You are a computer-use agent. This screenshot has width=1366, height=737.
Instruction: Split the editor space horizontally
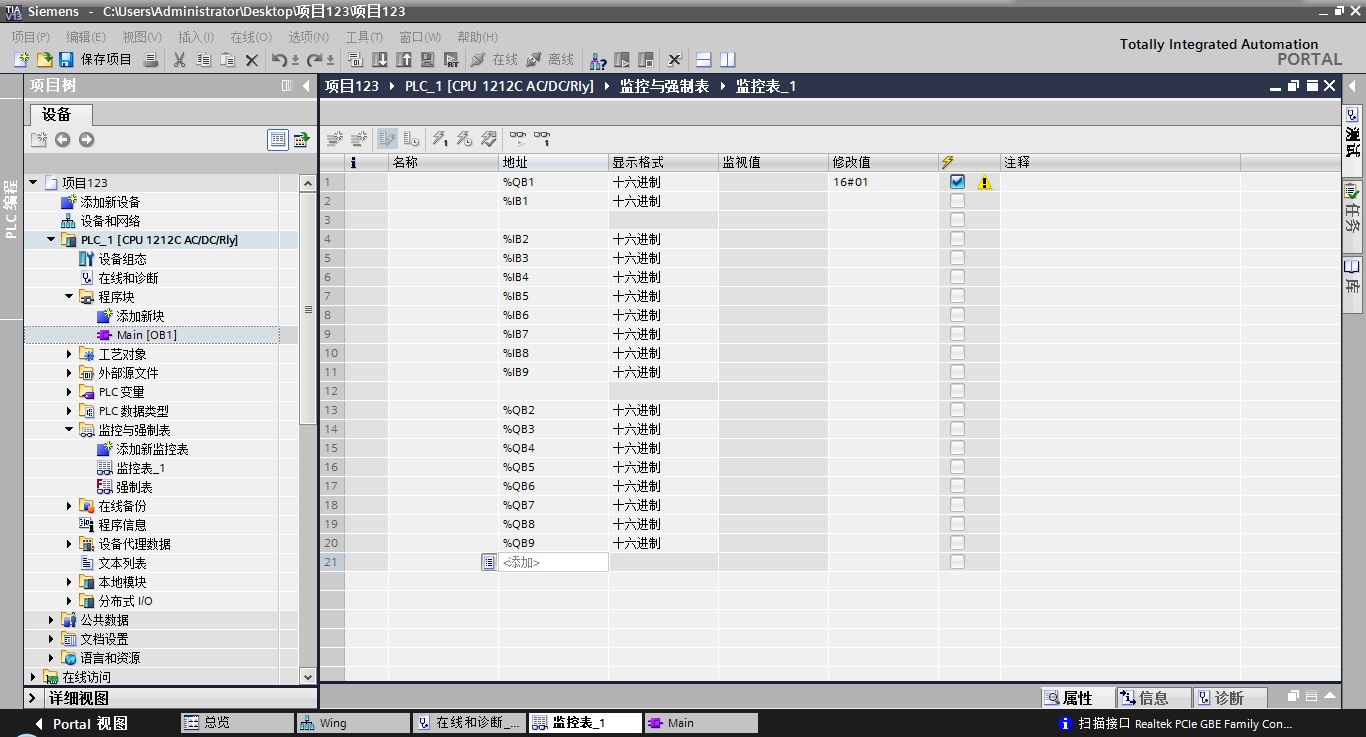pyautogui.click(x=704, y=60)
